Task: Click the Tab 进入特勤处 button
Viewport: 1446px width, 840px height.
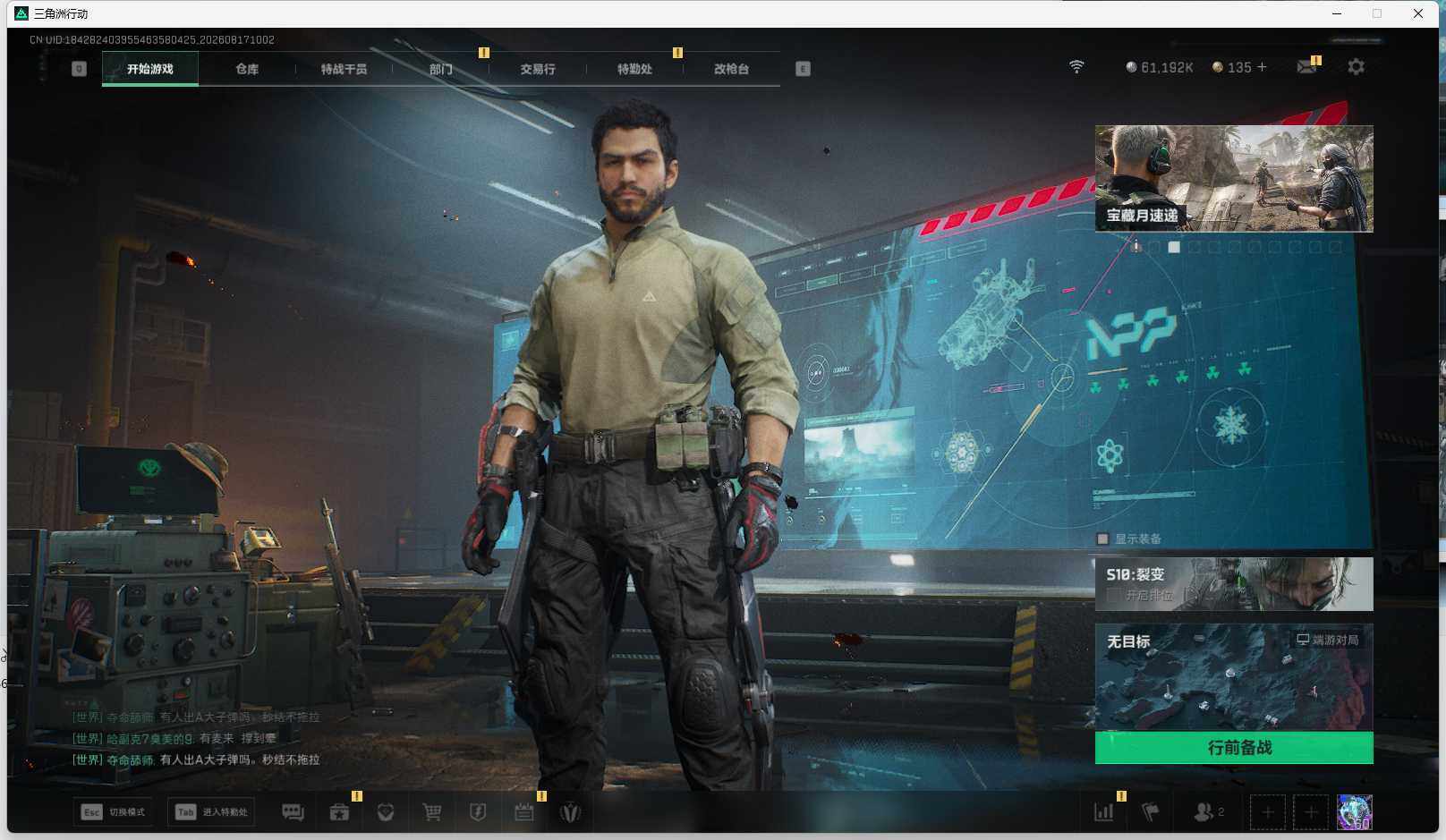Action: coord(213,812)
